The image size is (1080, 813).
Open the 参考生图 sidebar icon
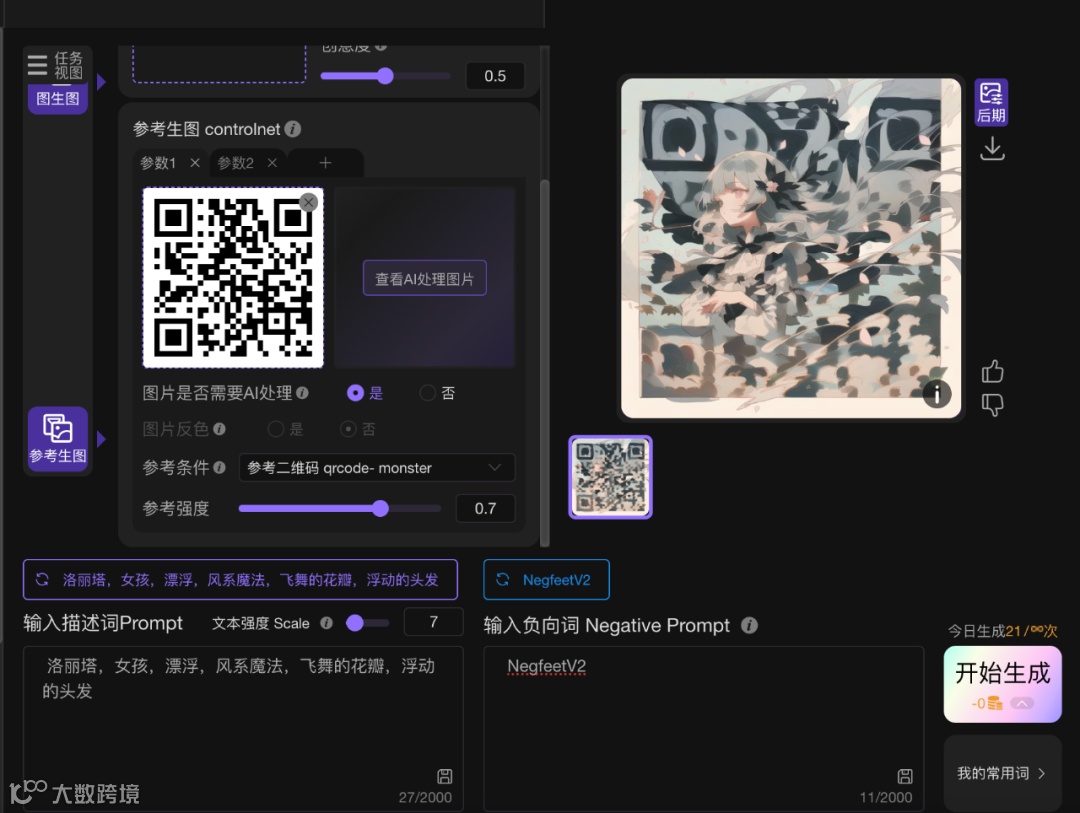point(58,438)
